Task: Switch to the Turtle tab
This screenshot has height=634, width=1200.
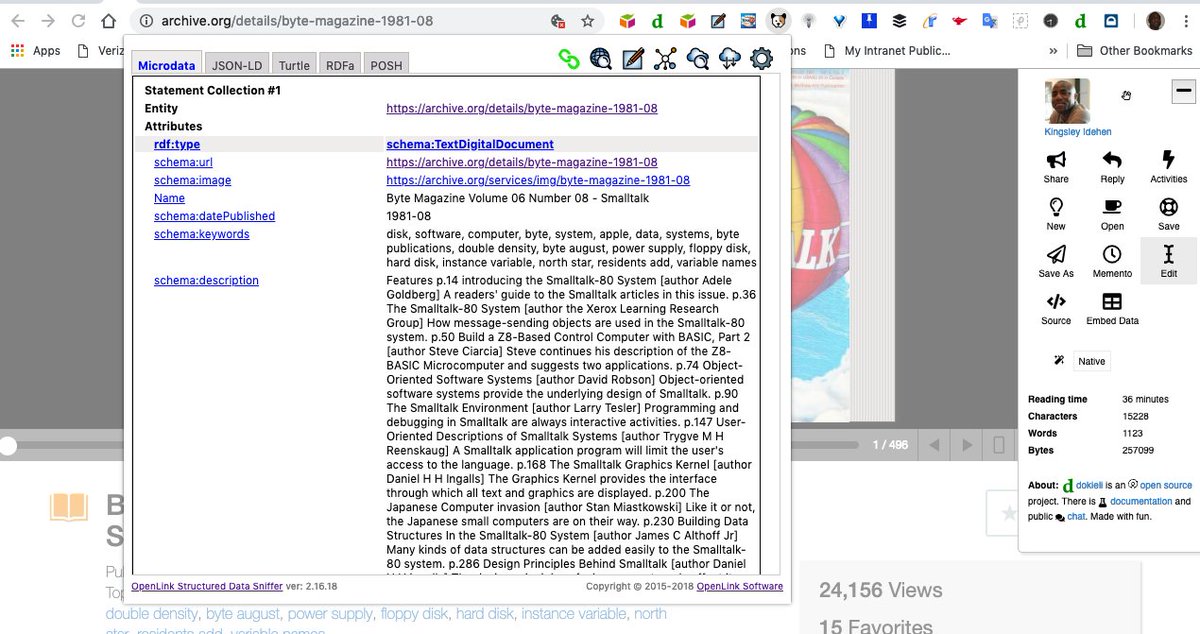Action: coord(294,65)
